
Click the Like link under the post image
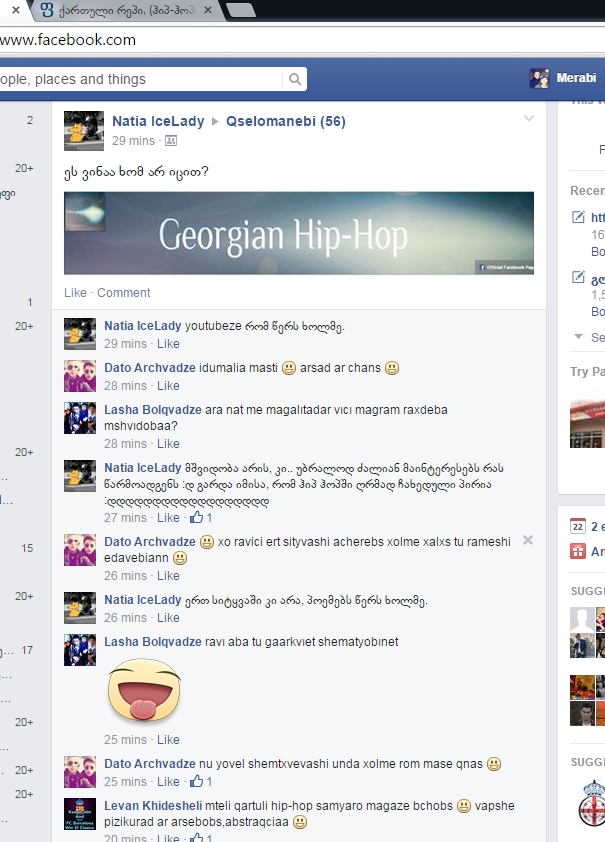(75, 293)
